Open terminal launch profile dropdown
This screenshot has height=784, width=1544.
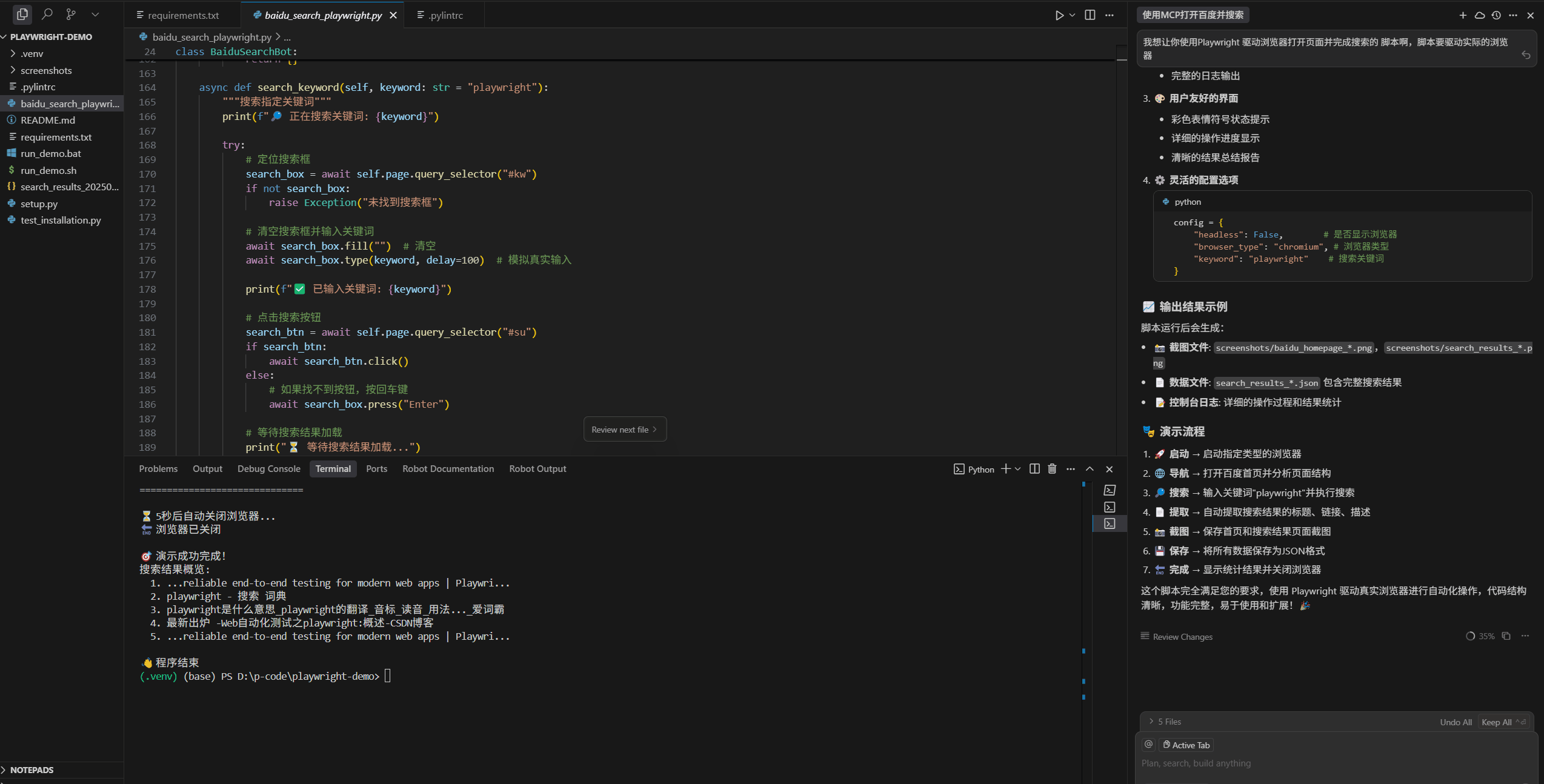click(1018, 469)
